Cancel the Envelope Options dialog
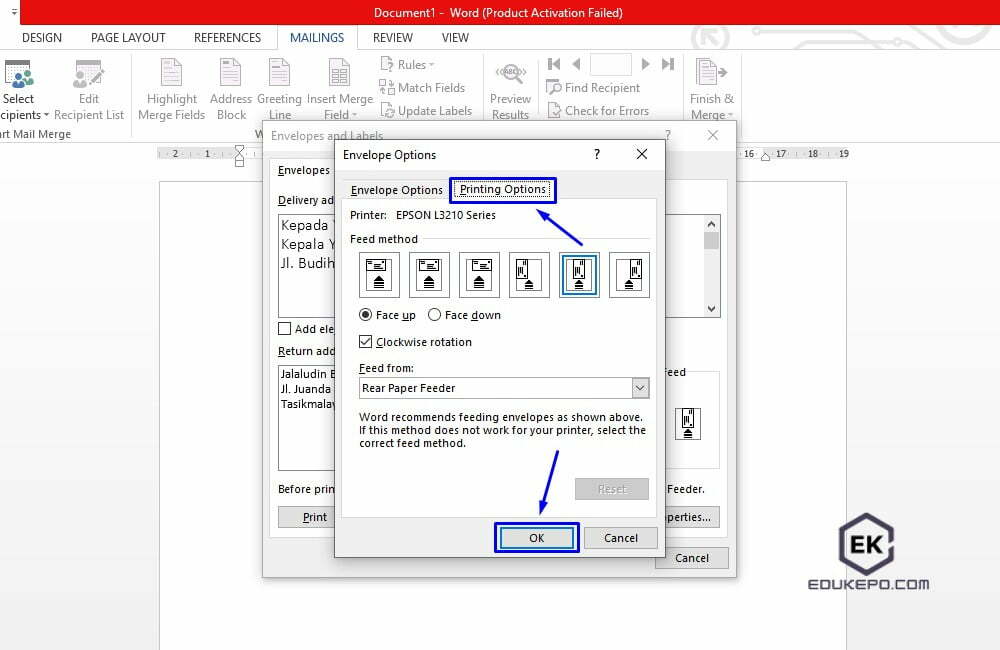Screen dimensions: 1000x650 click(620, 537)
